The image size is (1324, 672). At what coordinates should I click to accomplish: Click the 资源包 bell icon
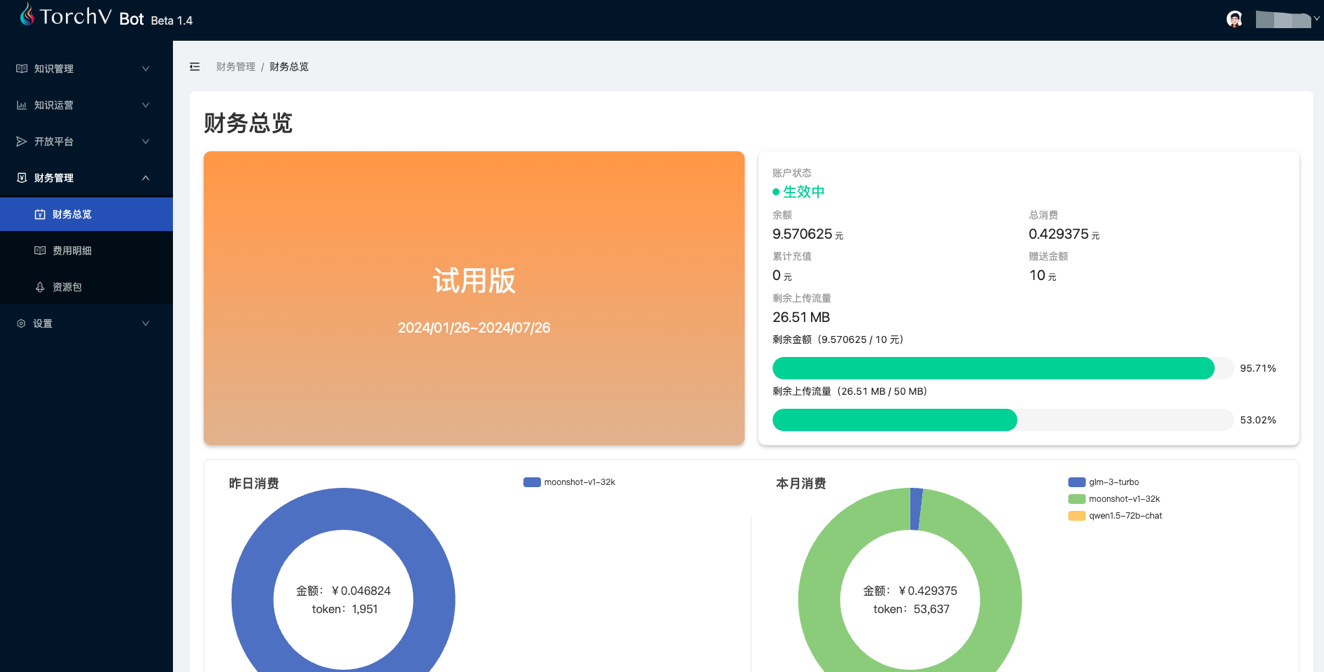(x=40, y=287)
